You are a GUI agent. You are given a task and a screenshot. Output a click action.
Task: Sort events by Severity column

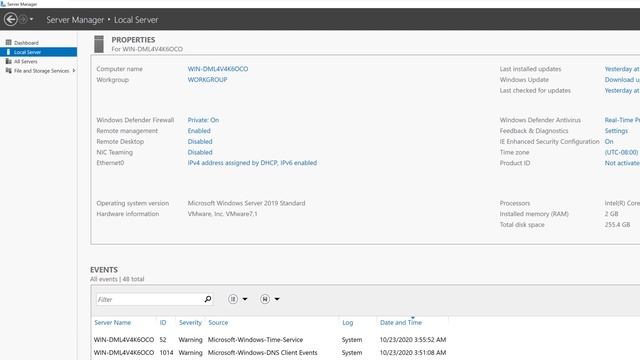click(190, 322)
